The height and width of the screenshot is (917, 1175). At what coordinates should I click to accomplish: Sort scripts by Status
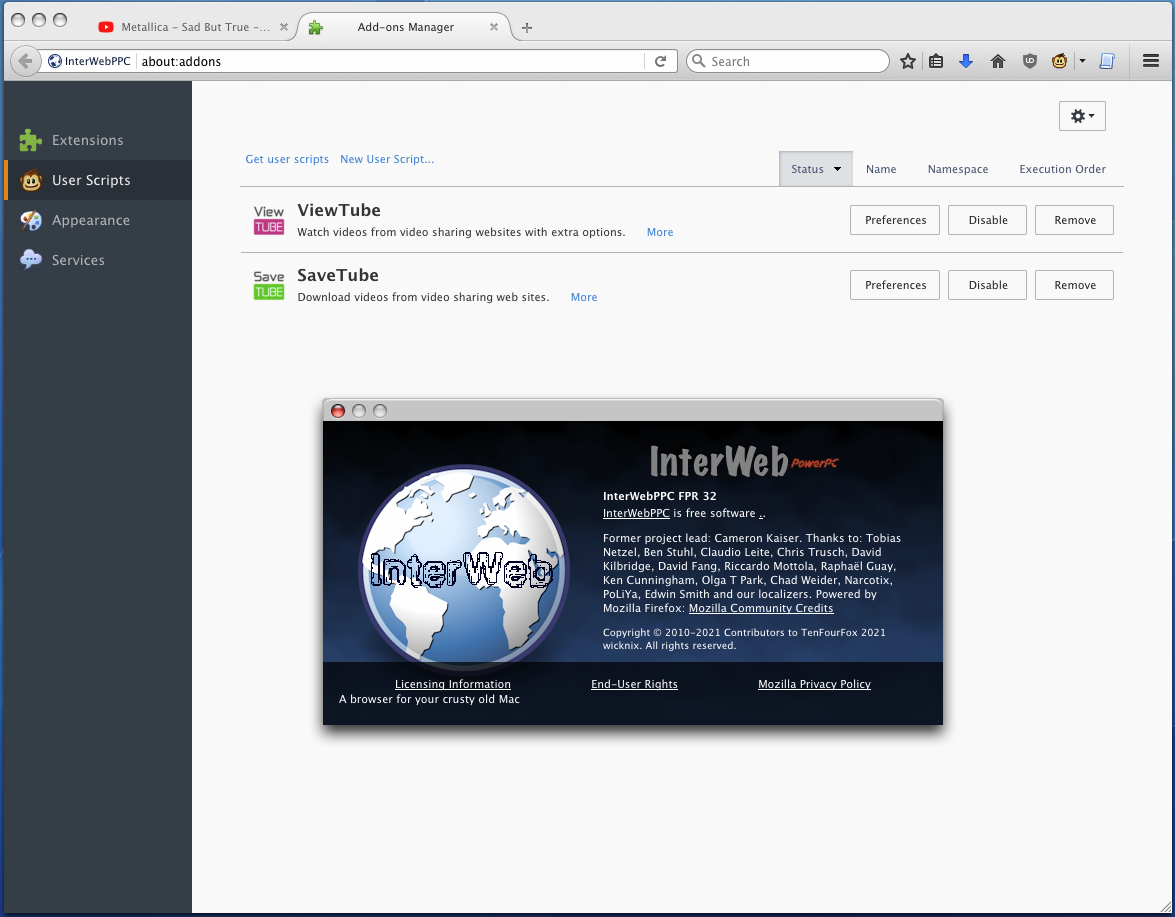click(x=815, y=169)
